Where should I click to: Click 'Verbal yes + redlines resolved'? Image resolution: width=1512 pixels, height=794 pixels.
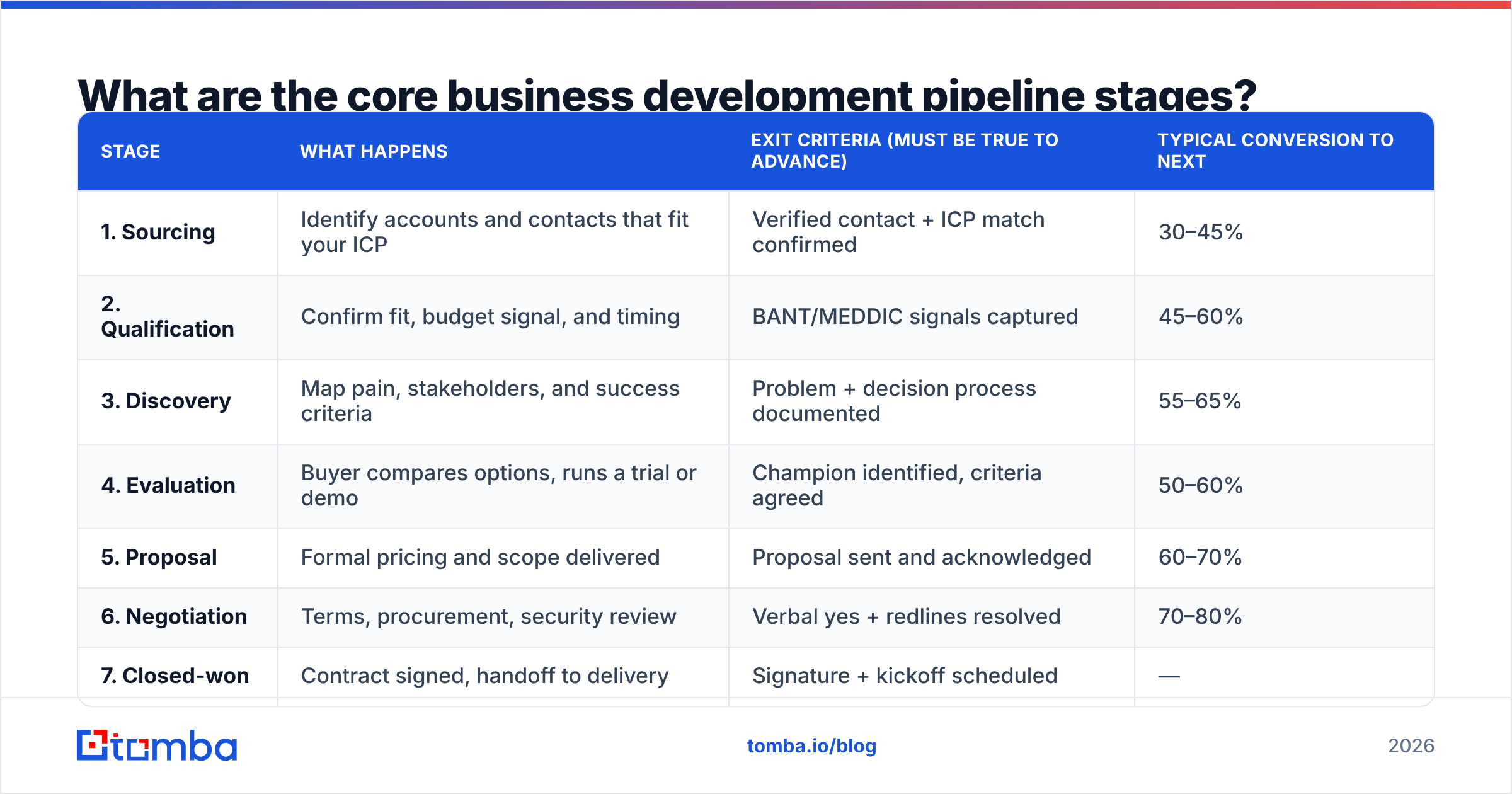pos(907,616)
